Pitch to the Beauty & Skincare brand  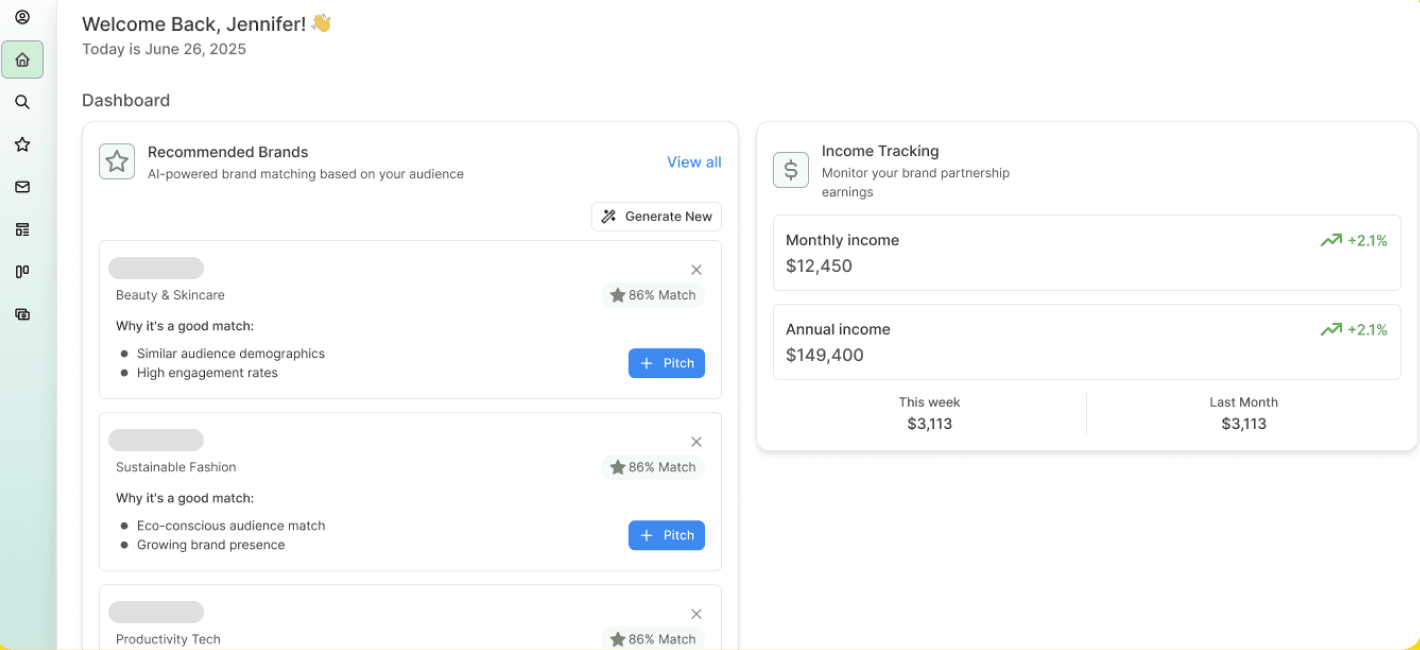click(666, 363)
